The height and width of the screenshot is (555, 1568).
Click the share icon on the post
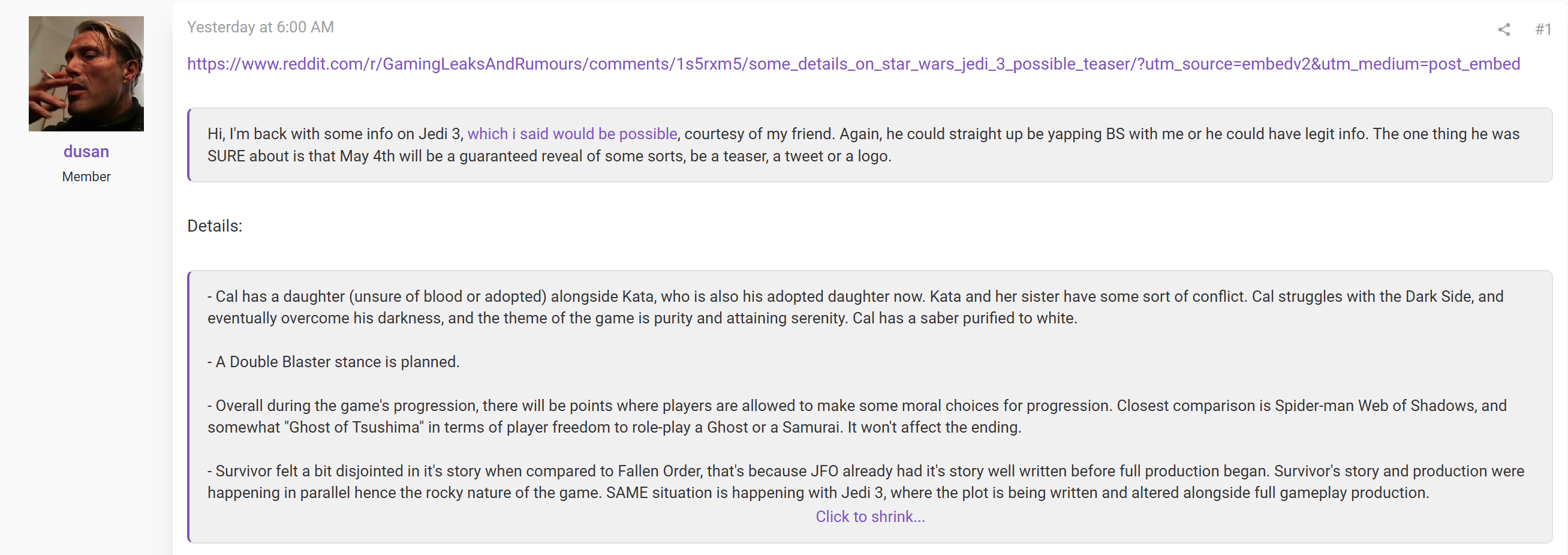pos(1503,29)
